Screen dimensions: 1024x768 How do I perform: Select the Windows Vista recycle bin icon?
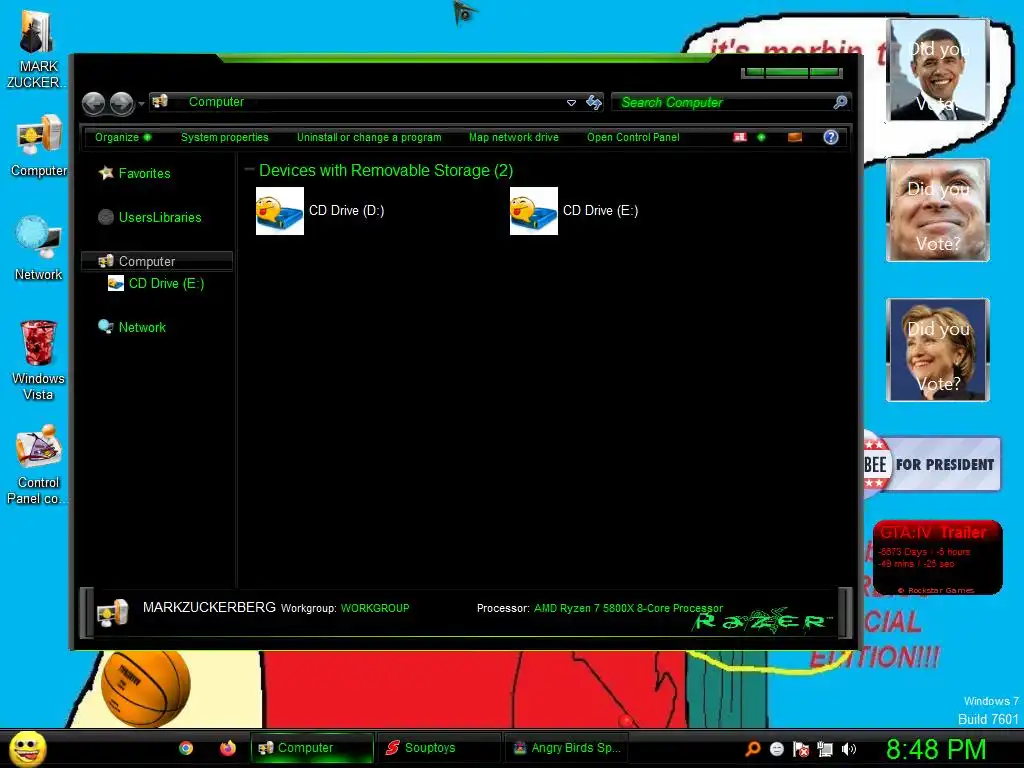coord(39,360)
